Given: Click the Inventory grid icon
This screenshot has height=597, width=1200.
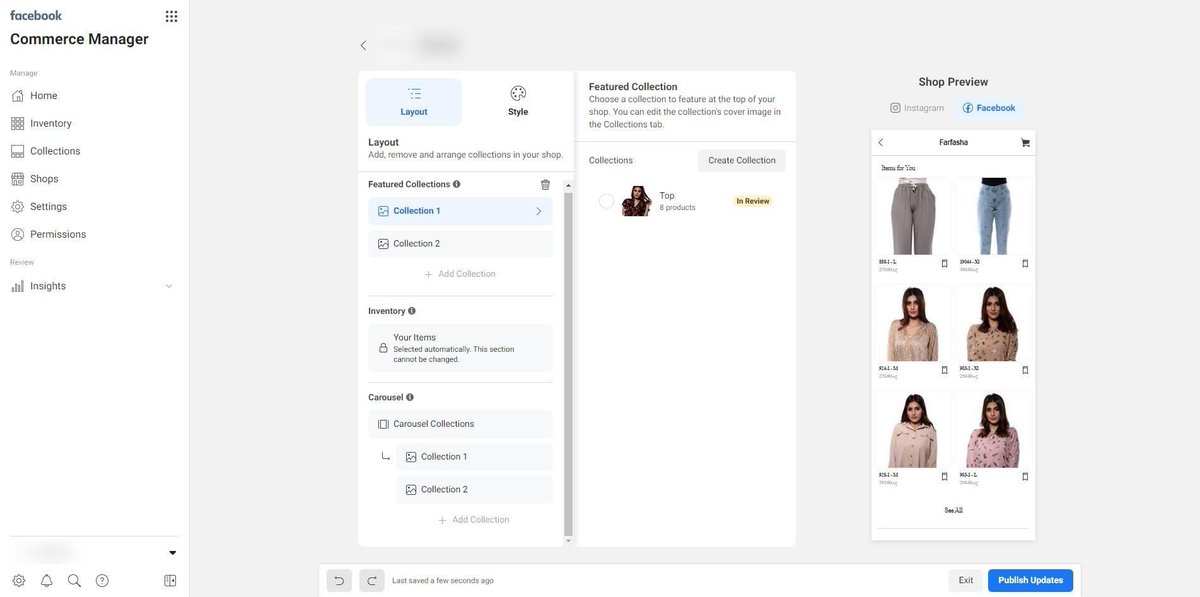Looking at the screenshot, I should [17, 124].
